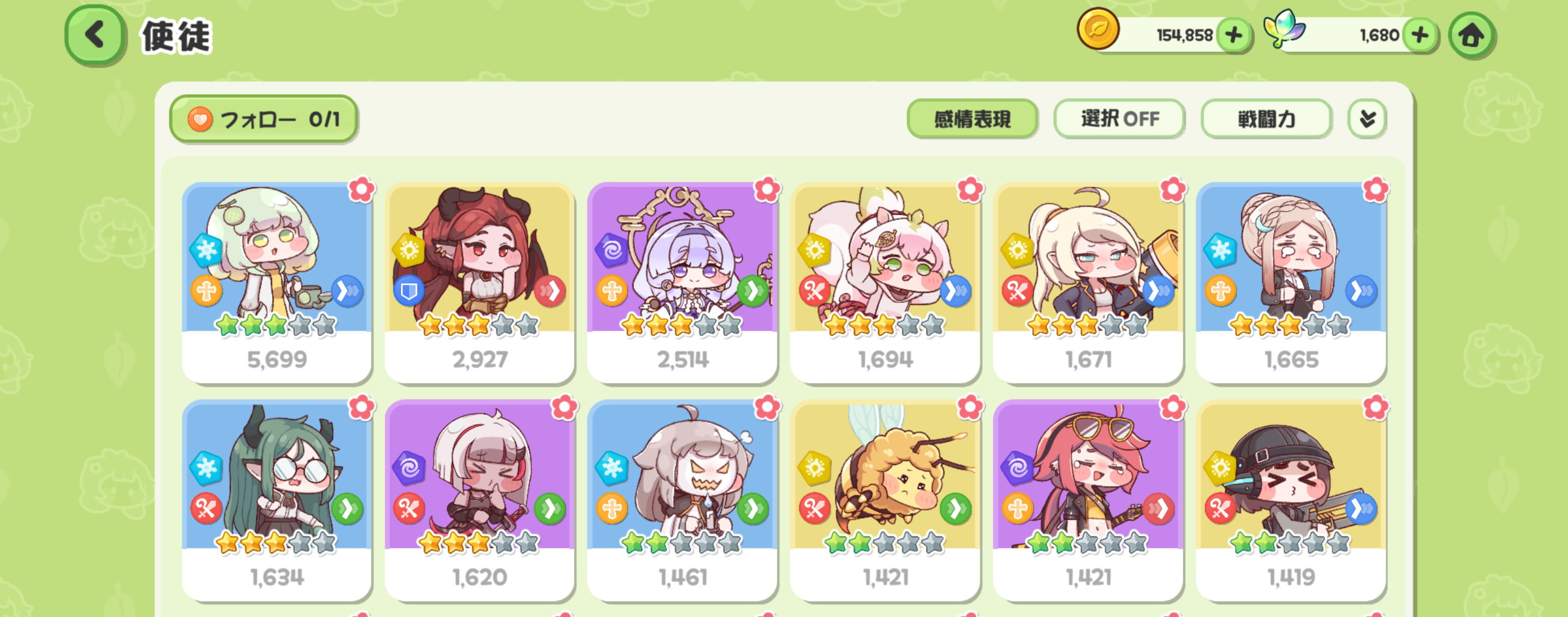This screenshot has width=1568, height=617.
Task: Open the green-haired horned character card 1,634
Action: (277, 500)
